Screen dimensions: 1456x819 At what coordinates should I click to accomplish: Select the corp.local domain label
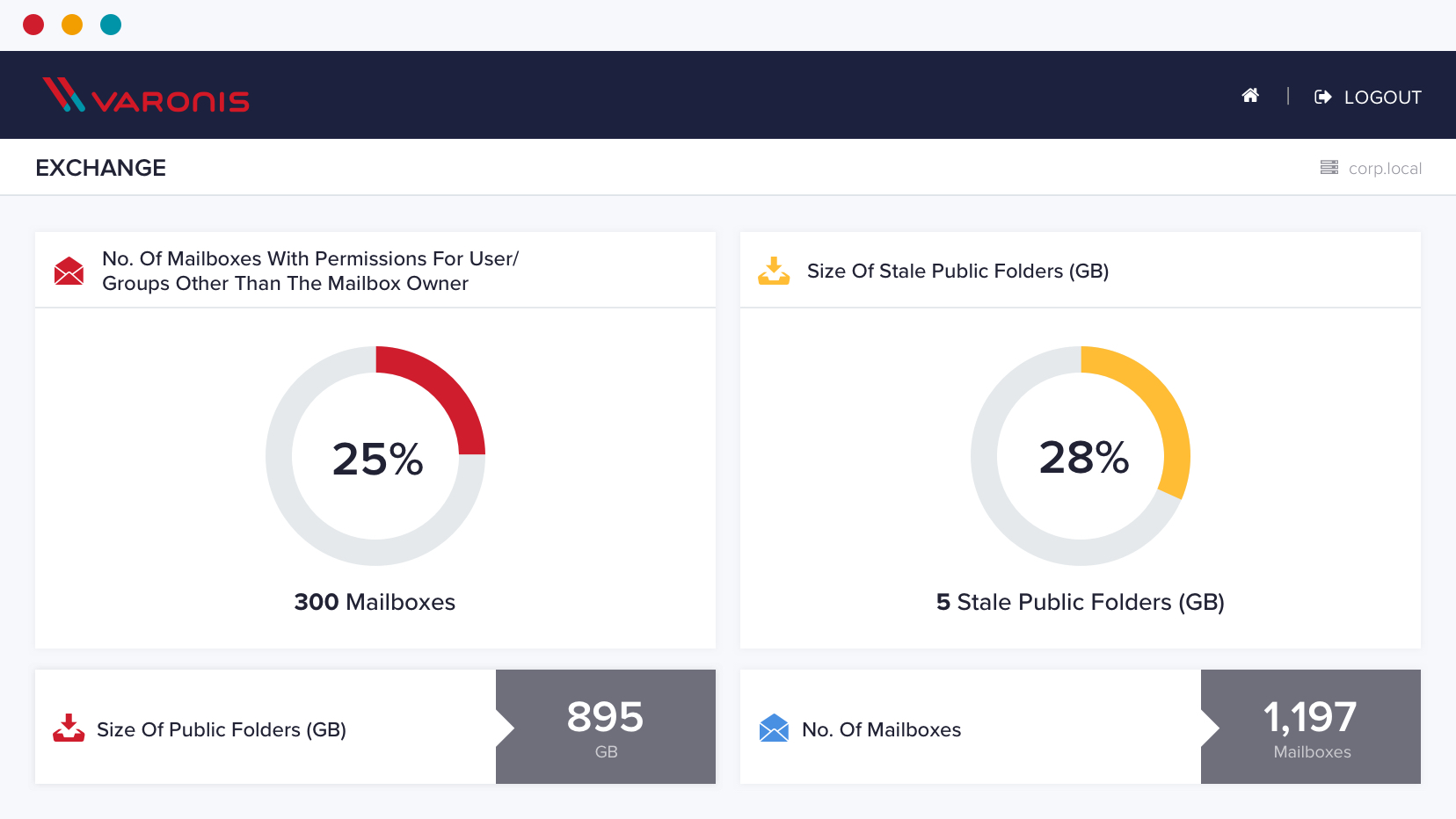point(1385,169)
